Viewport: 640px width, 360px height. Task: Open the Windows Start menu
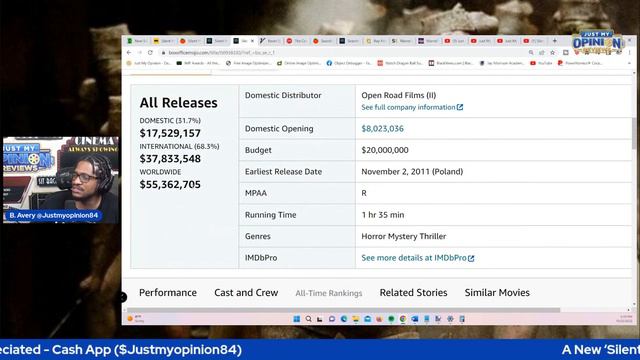point(297,319)
